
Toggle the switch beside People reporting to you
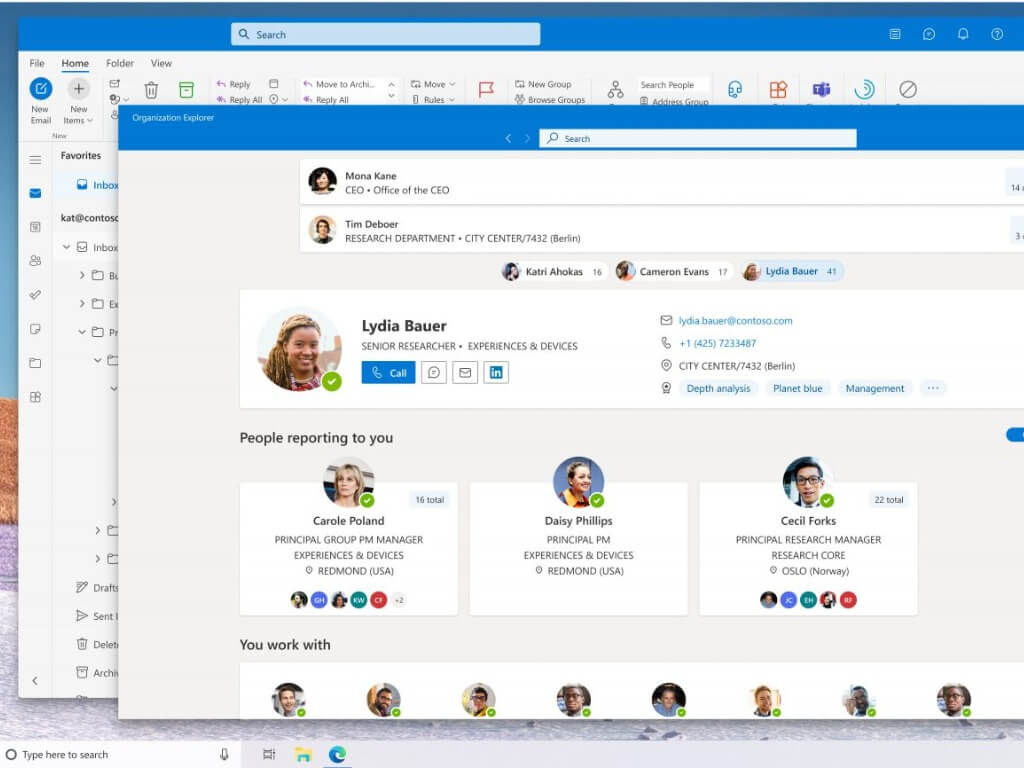coord(1015,435)
